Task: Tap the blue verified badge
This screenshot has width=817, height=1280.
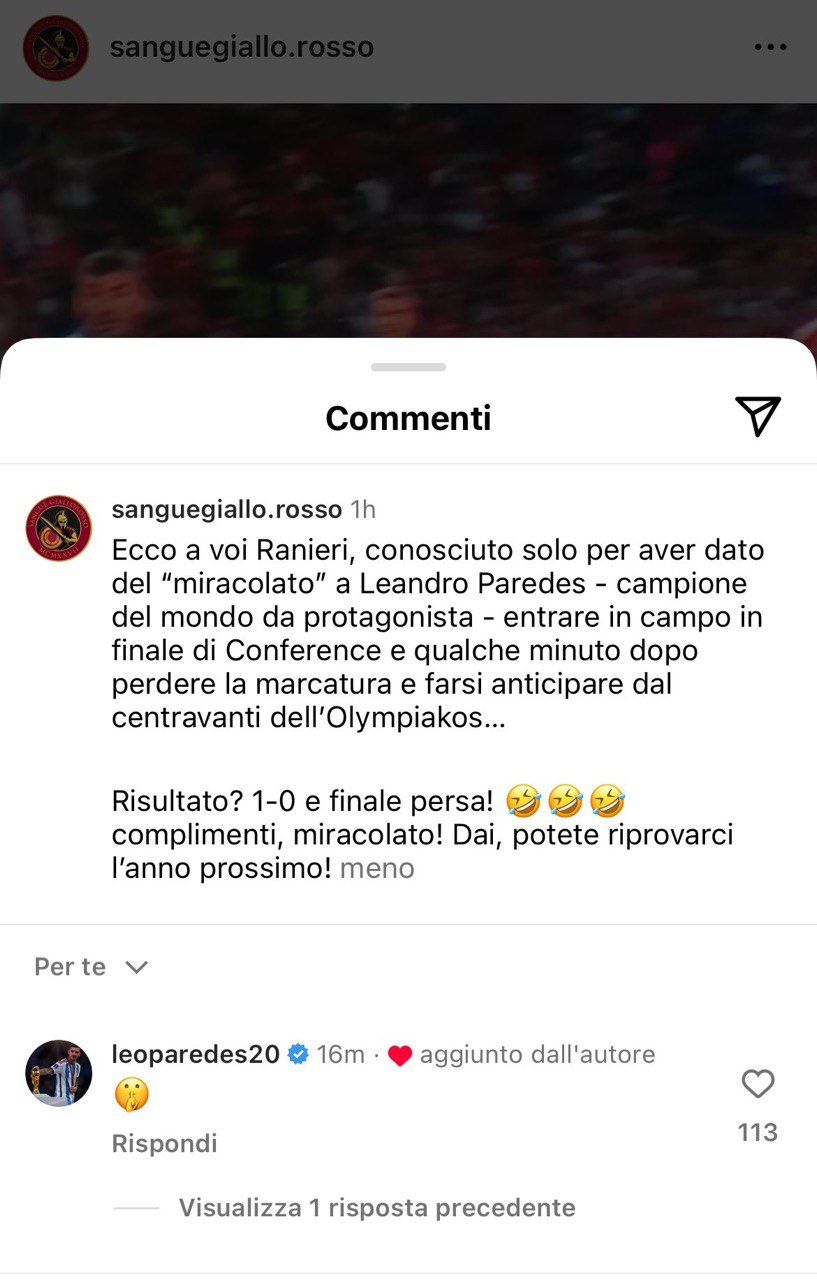Action: click(298, 1054)
